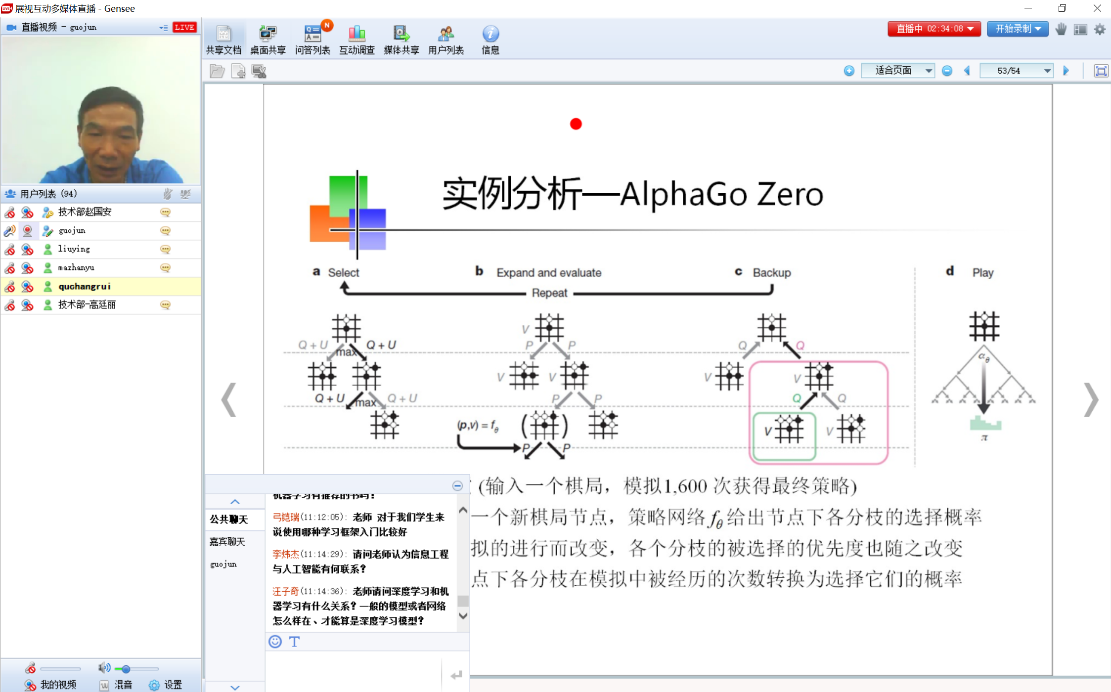The height and width of the screenshot is (692, 1111).
Task: Click 设置 settings button at bottom
Action: pyautogui.click(x=165, y=685)
